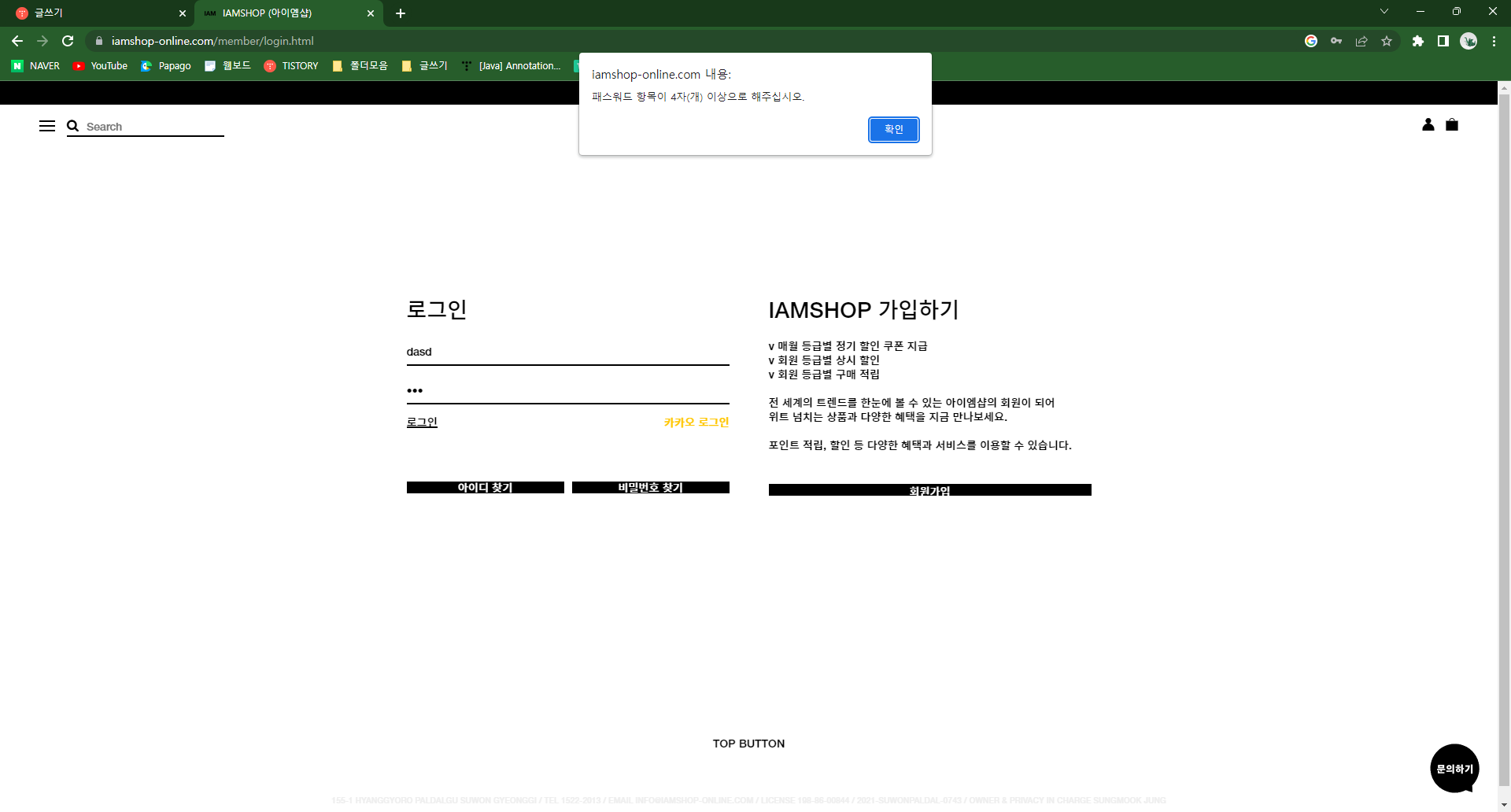Open the TISTORY bookmark

click(291, 66)
